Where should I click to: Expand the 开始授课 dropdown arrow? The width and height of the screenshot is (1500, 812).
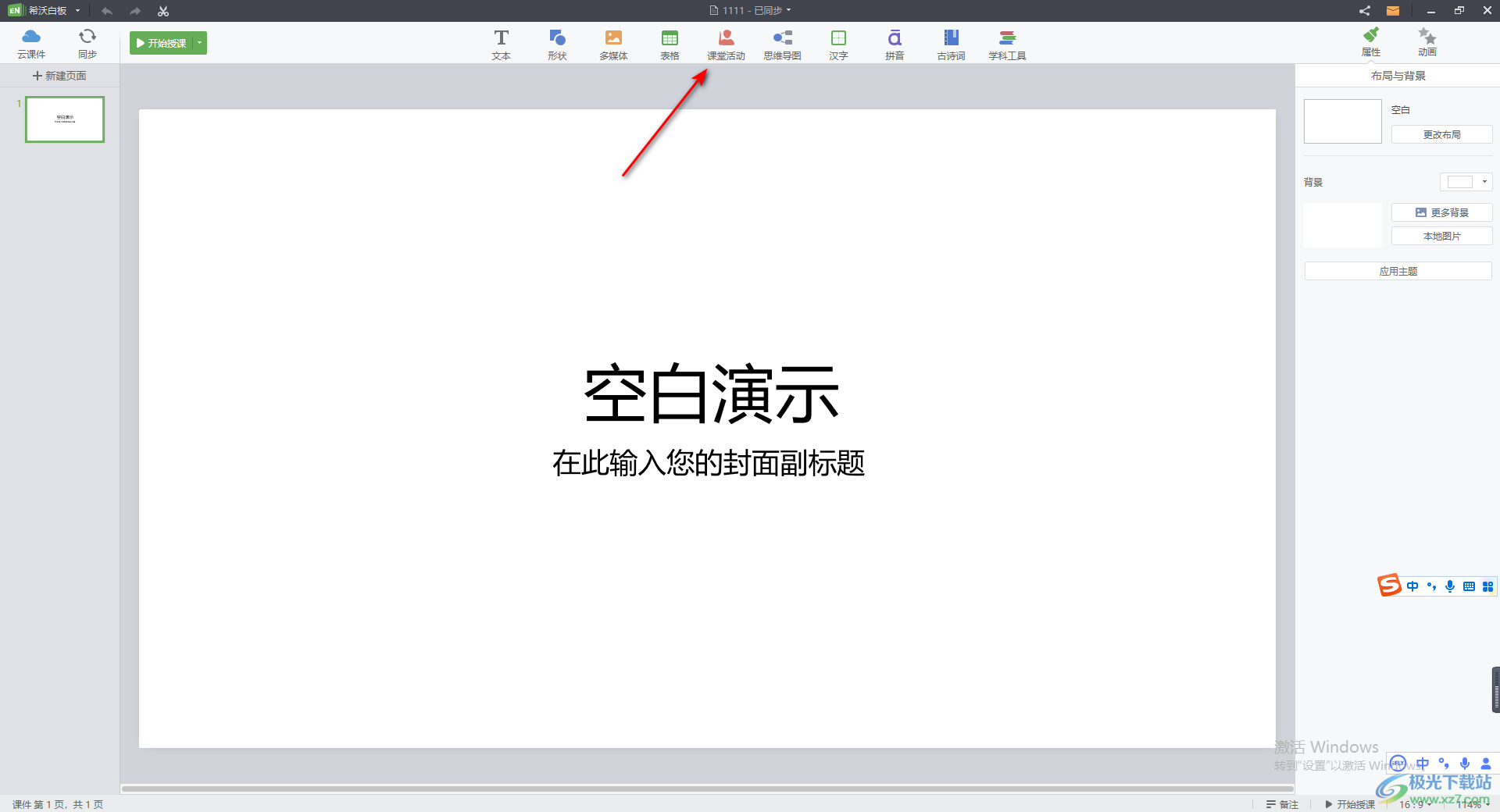200,43
